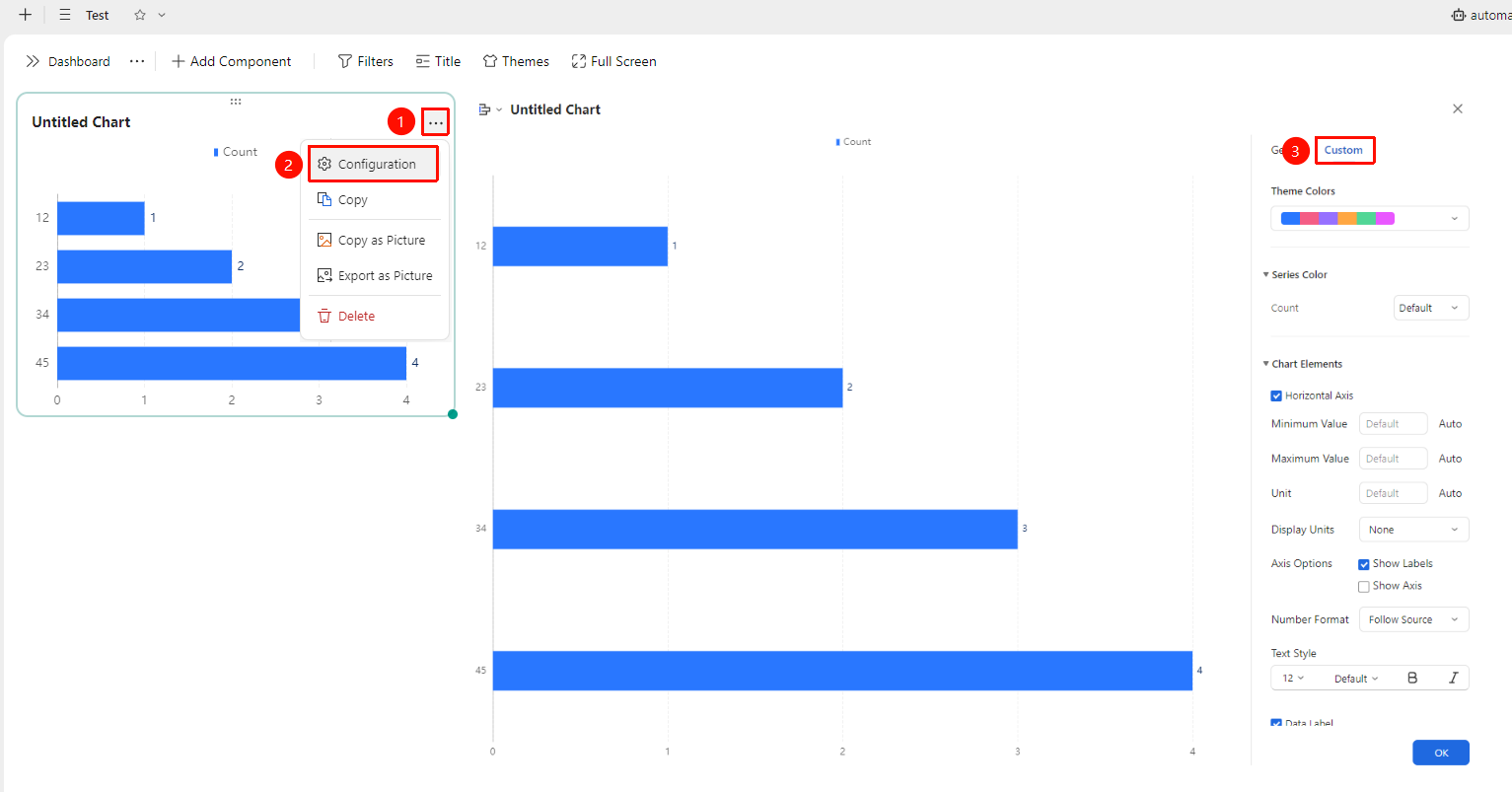The width and height of the screenshot is (1512, 792).
Task: Open the Theme Colors palette dropdown
Action: click(x=1370, y=218)
